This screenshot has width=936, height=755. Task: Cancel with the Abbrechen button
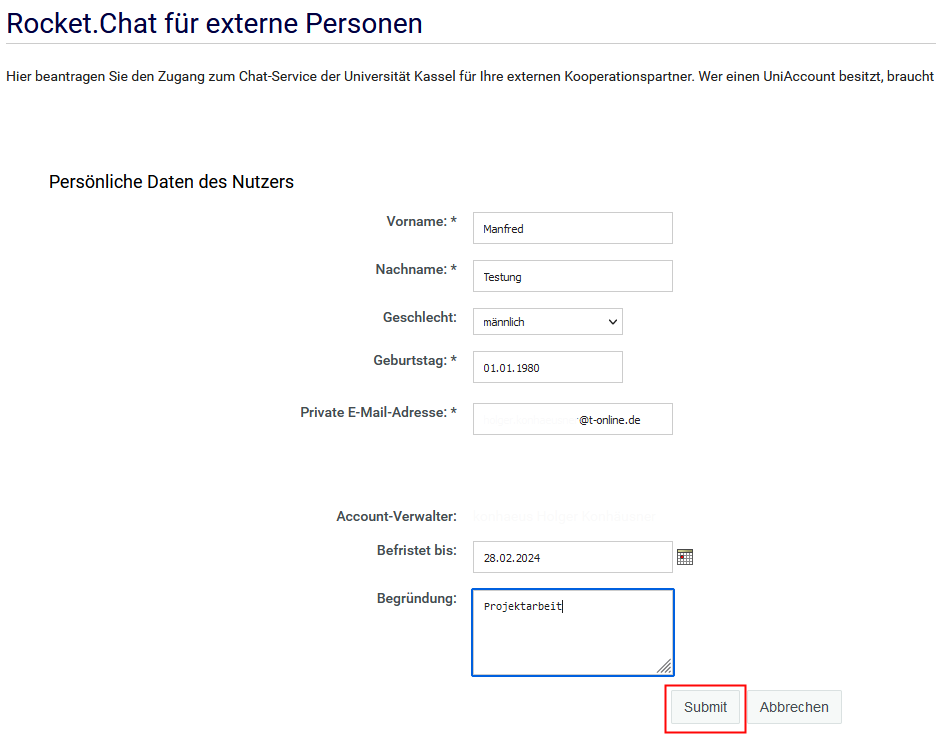[794, 707]
